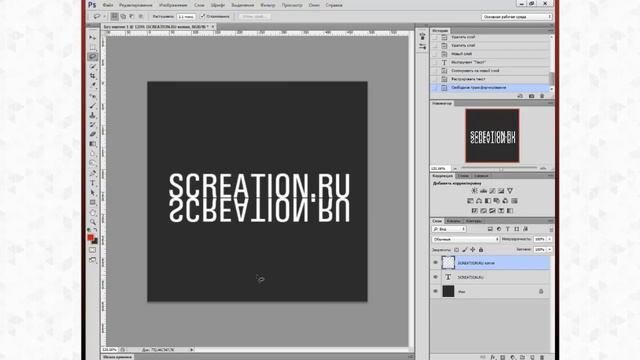The width and height of the screenshot is (640, 360).
Task: Switch to the Channels tab
Action: coord(453,221)
